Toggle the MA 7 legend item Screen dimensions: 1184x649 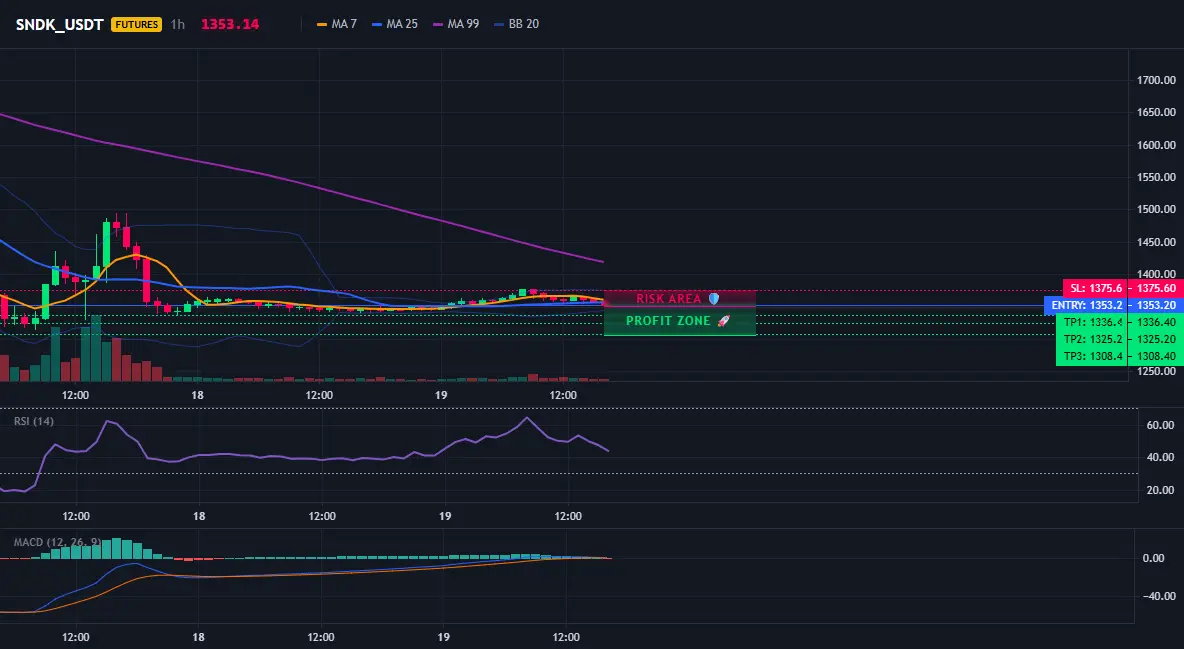337,24
